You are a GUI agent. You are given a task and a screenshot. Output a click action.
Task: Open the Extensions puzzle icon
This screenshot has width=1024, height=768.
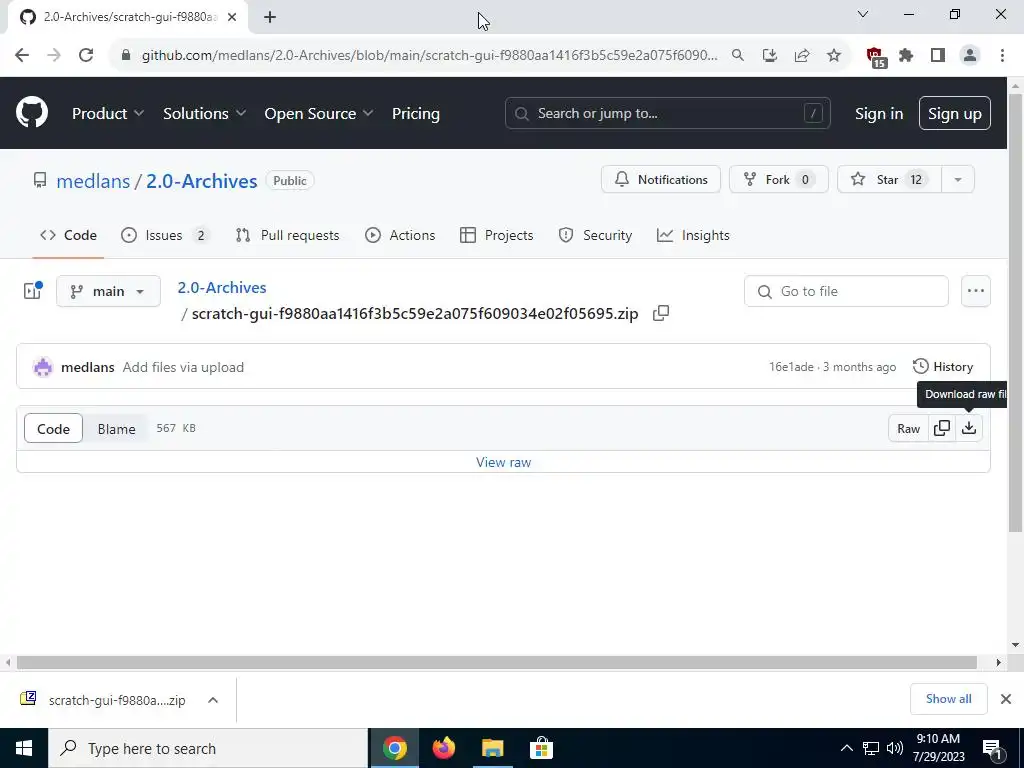tap(906, 56)
